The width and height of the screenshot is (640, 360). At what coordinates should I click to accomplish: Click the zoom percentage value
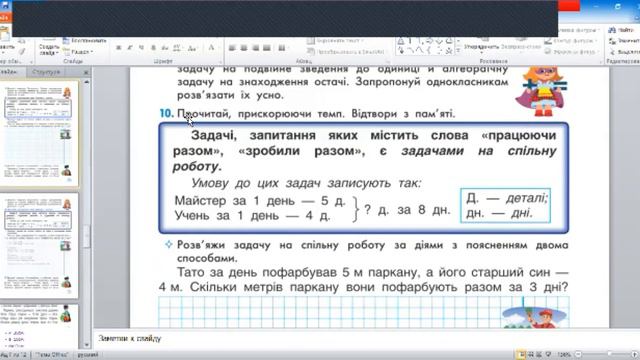[x=564, y=355]
